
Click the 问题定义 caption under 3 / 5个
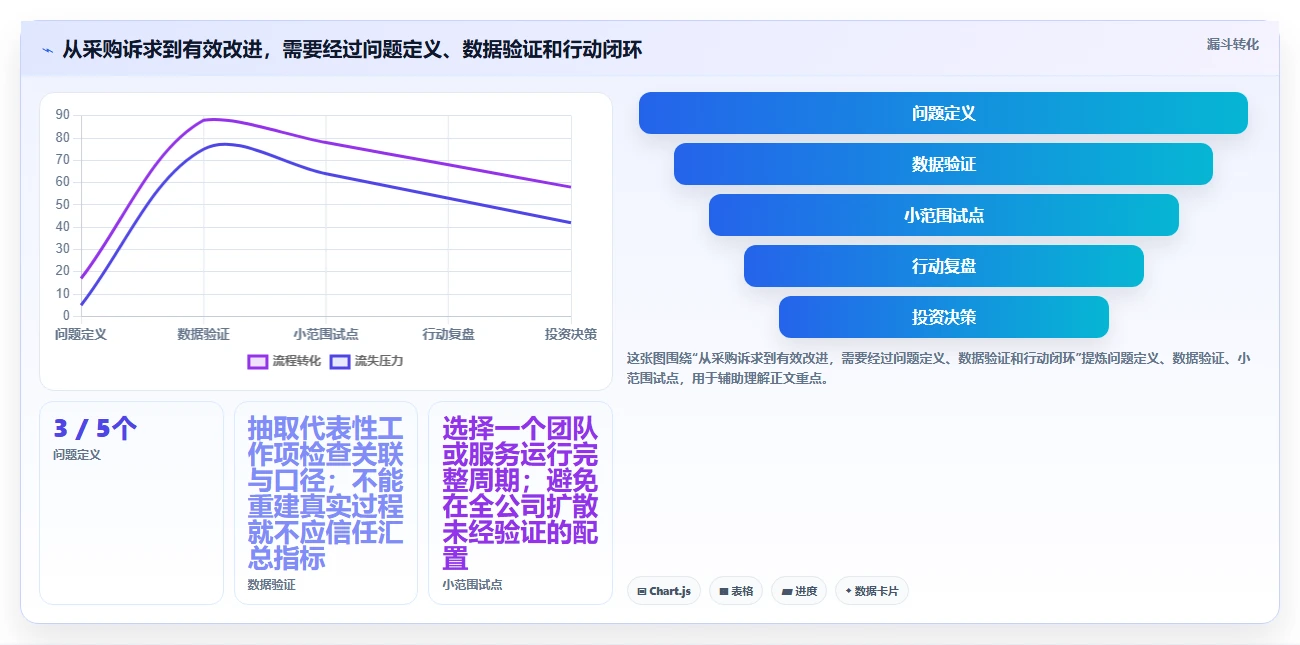click(77, 455)
